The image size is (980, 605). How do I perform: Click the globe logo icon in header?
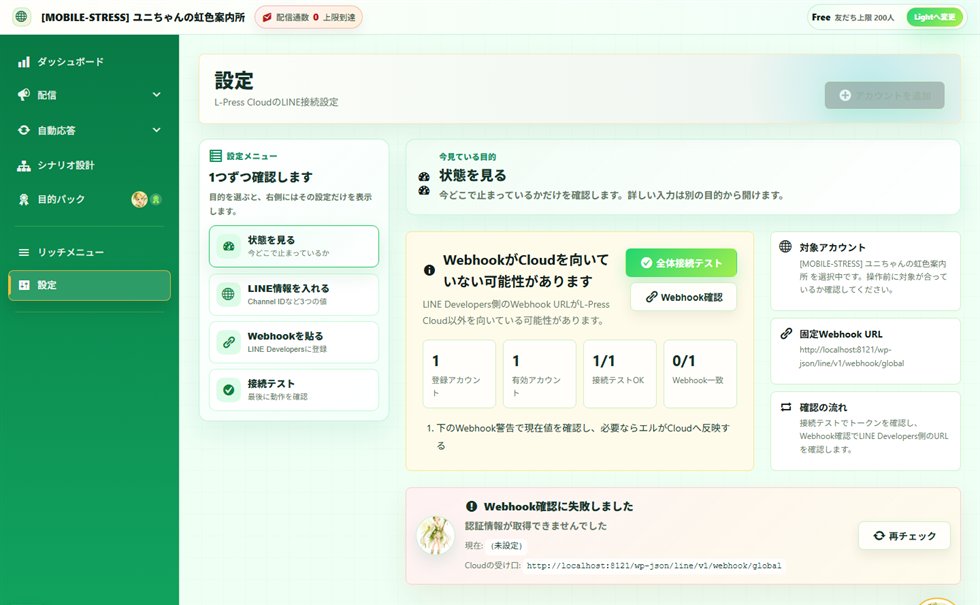21,17
